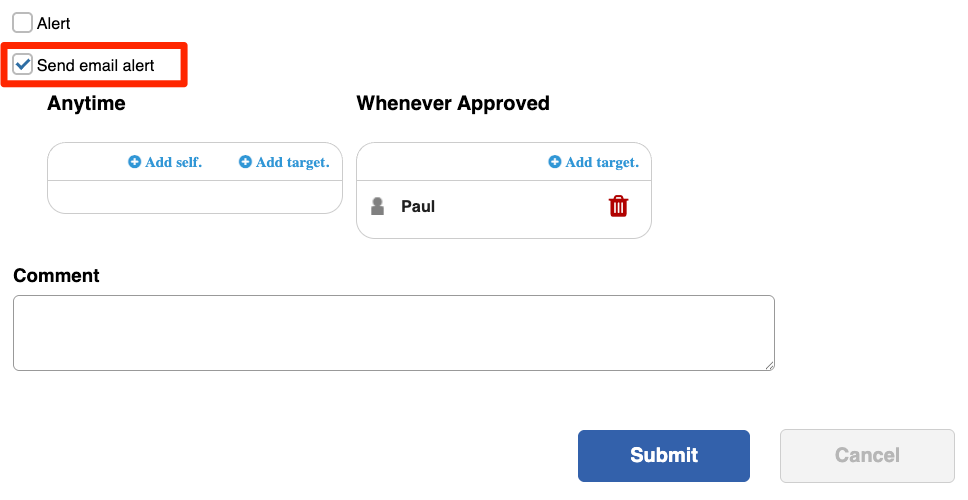Click the Add self link under Anytime
The width and height of the screenshot is (968, 500).
point(173,162)
